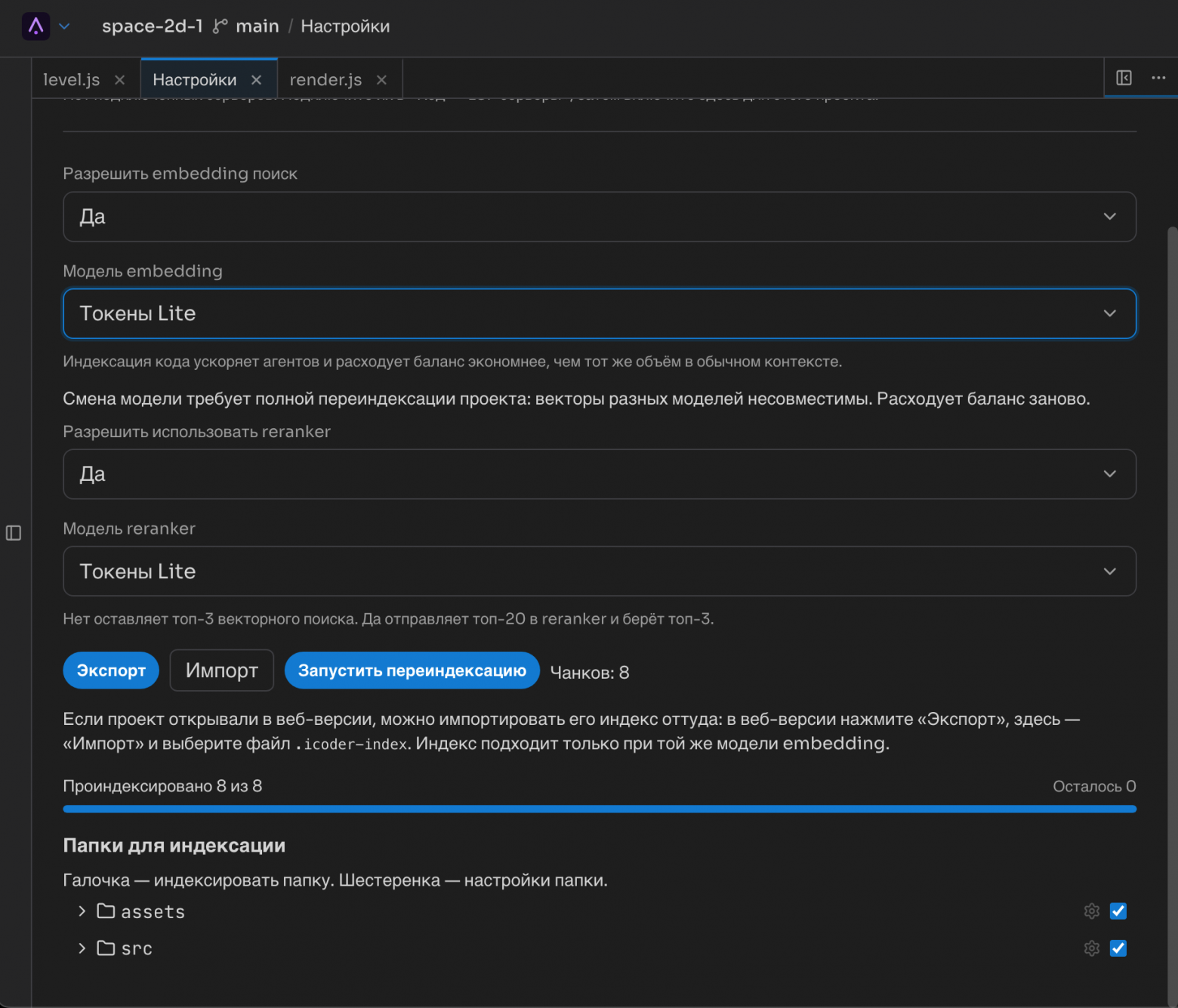Click the main branch name in header

[257, 26]
